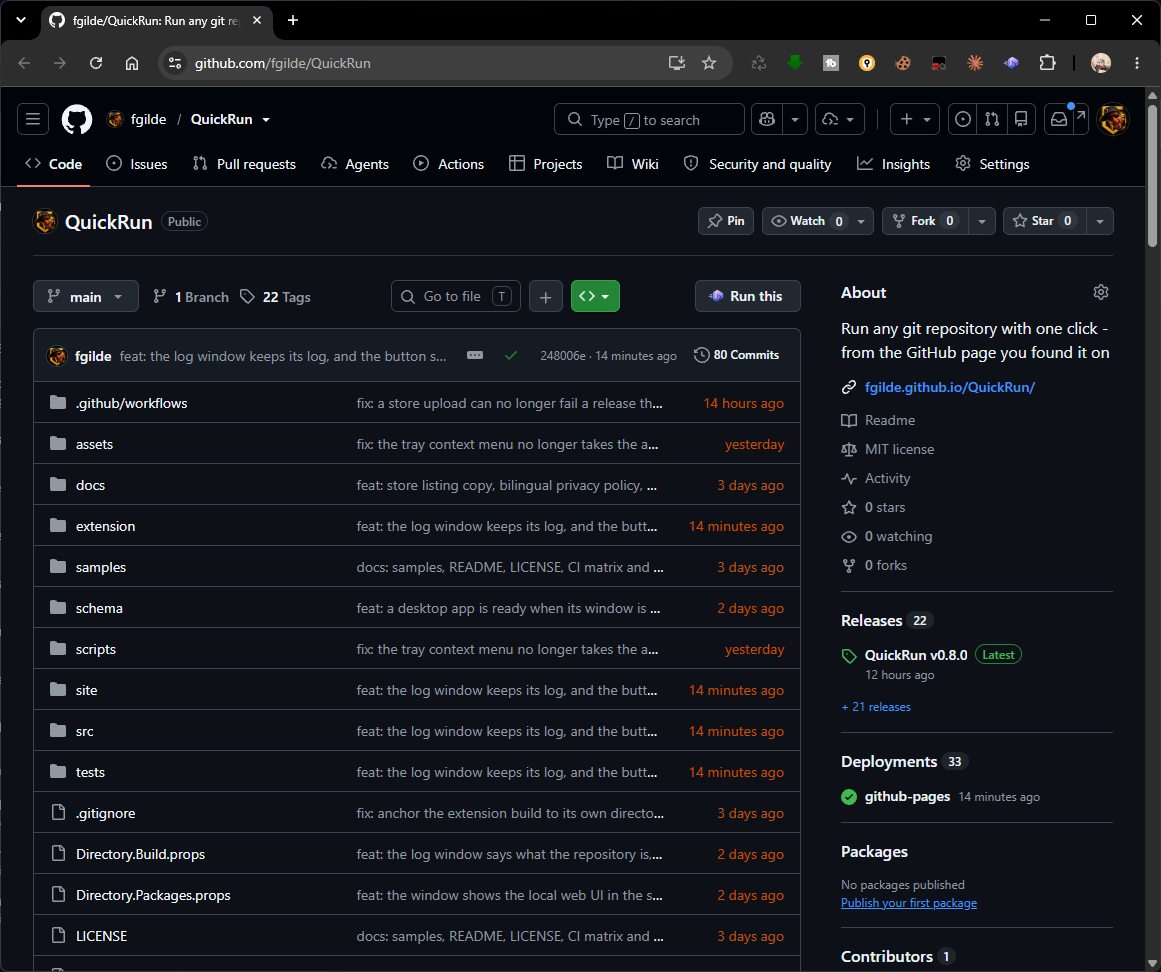Star the QuickRun repository

coord(1045,221)
